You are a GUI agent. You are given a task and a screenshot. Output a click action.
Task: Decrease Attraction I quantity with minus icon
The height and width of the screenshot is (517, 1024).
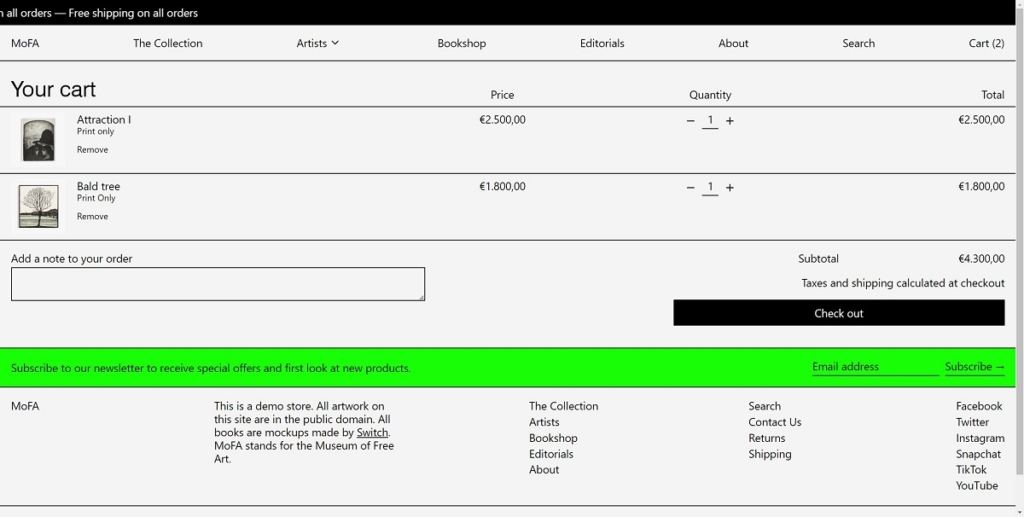(x=690, y=121)
